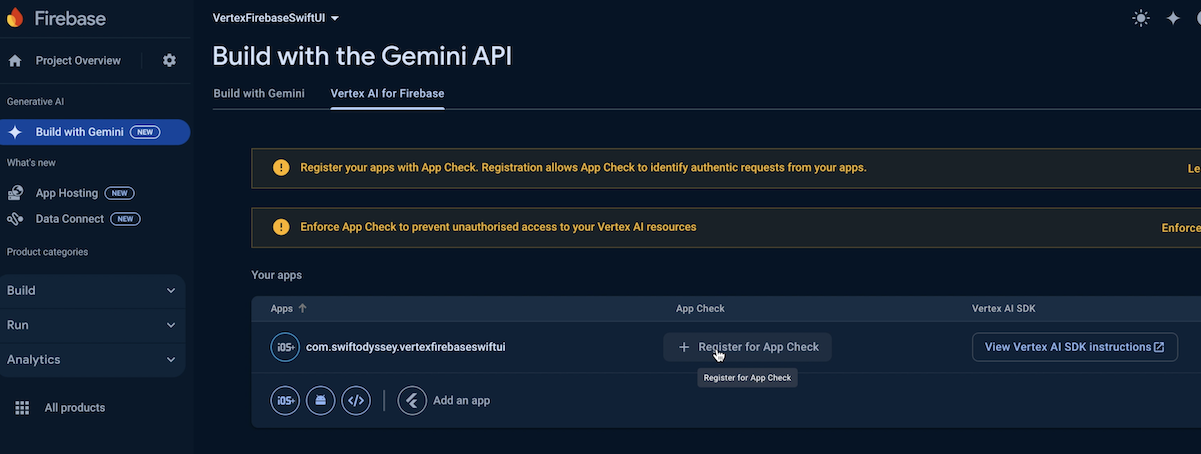Screen dimensions: 1201x454
Task: Expand the Run category
Action: click(x=92, y=325)
